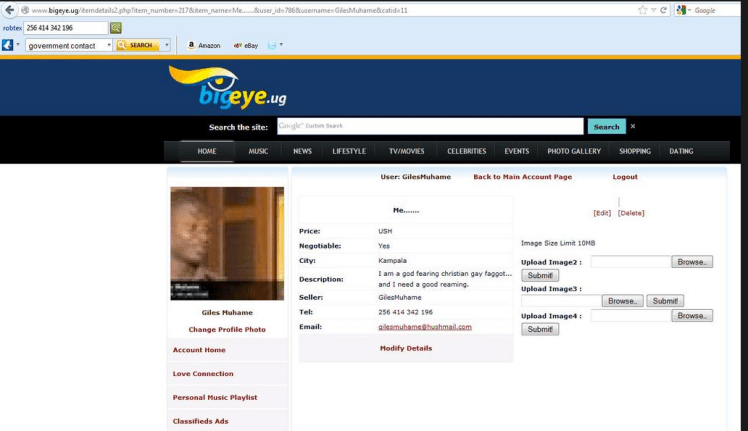
Task: Open the DATING navigation tab
Action: pos(681,151)
